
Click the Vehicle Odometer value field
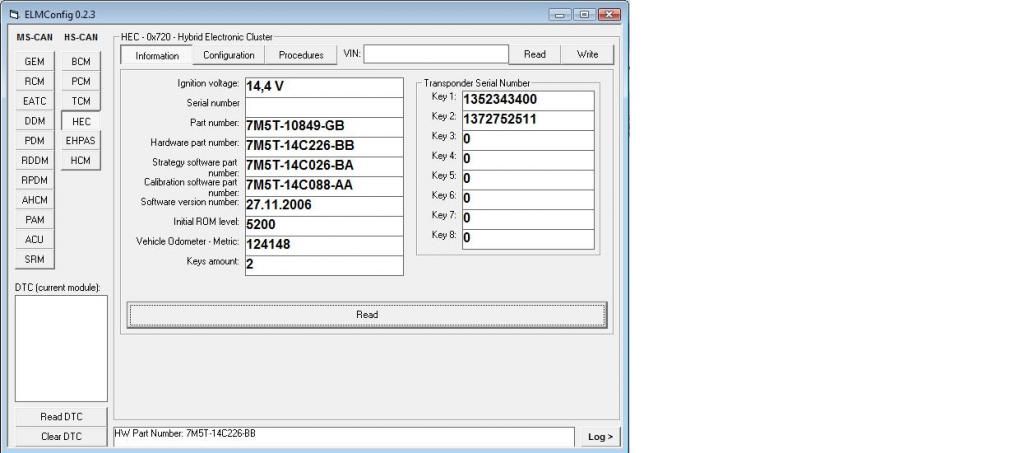tap(323, 243)
